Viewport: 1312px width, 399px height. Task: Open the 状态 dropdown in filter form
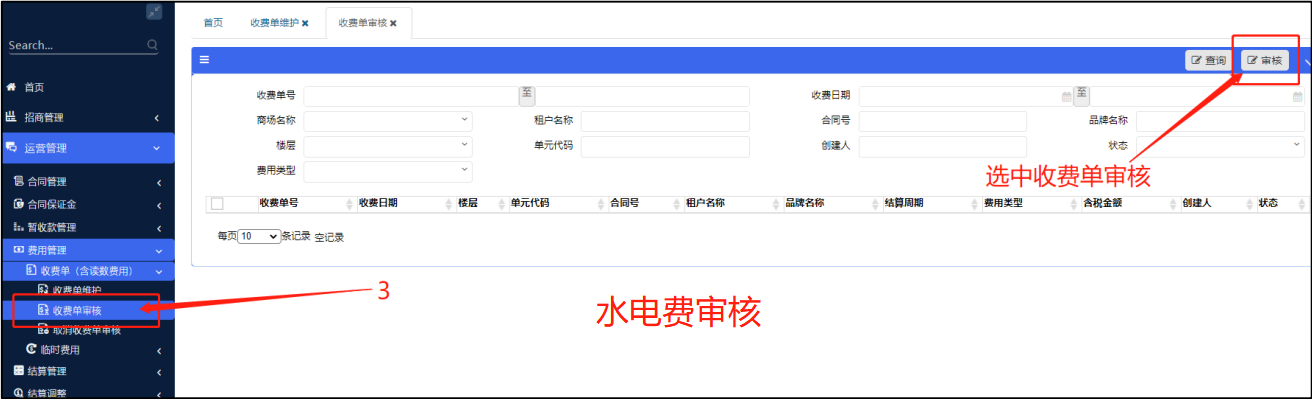click(x=1220, y=146)
